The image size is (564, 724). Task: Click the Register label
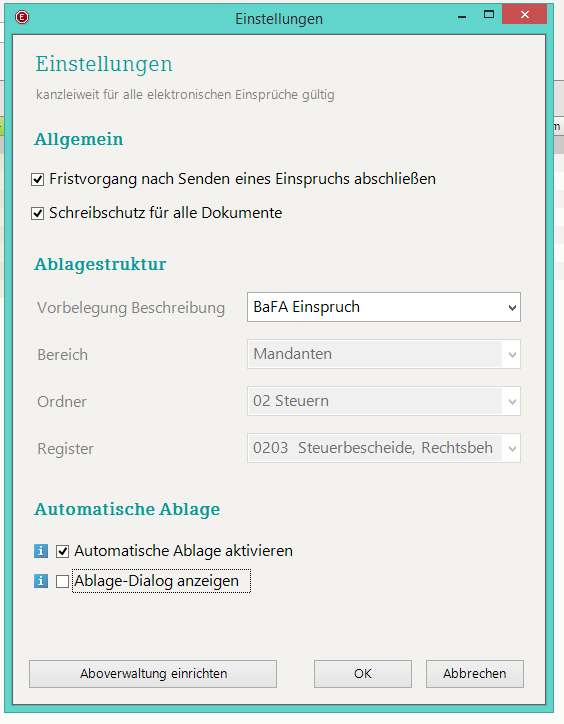coord(65,449)
